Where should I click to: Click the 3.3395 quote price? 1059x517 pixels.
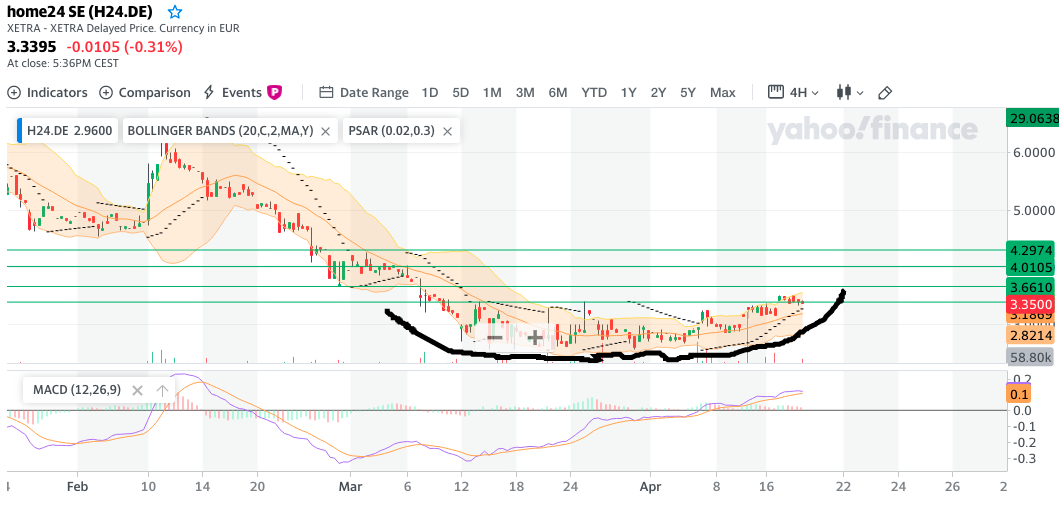[x=32, y=47]
